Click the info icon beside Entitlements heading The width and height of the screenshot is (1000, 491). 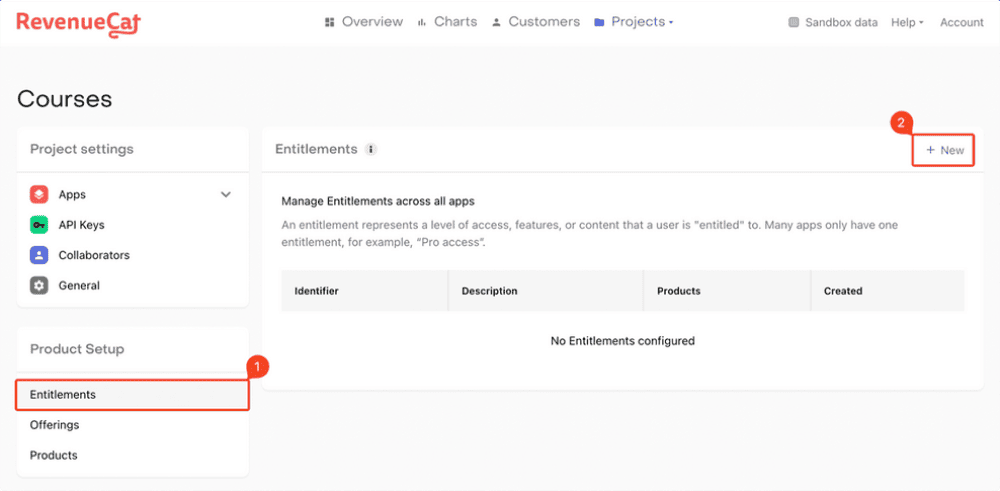click(x=371, y=150)
